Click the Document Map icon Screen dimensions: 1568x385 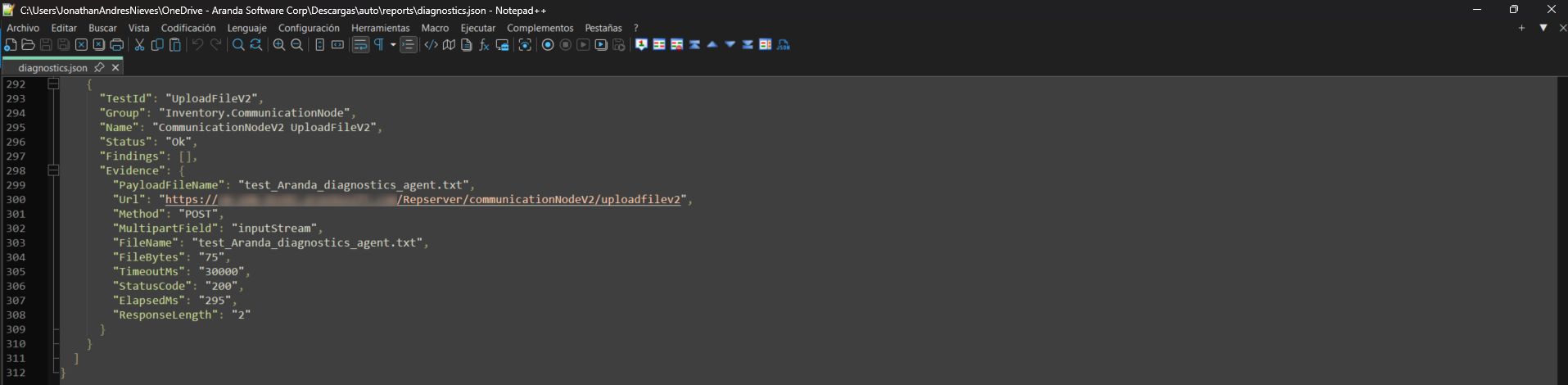pyautogui.click(x=449, y=45)
